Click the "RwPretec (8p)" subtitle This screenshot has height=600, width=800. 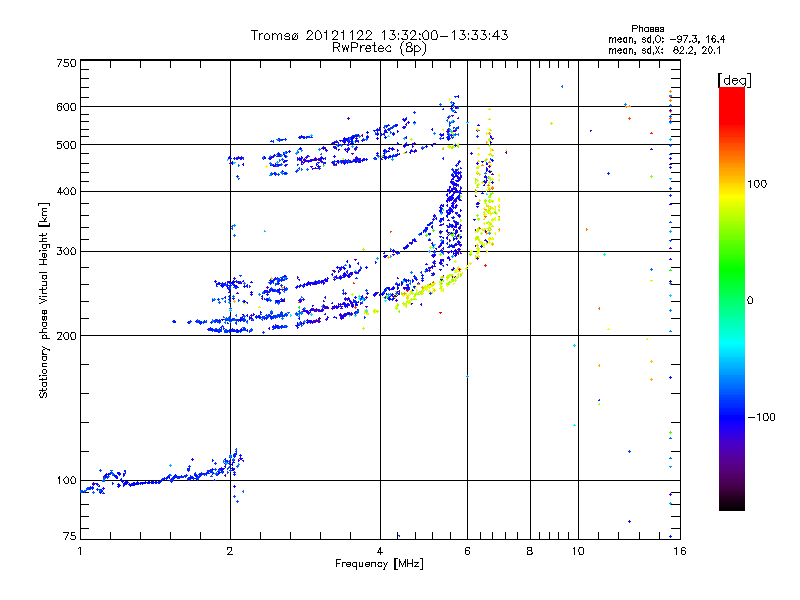[x=379, y=48]
